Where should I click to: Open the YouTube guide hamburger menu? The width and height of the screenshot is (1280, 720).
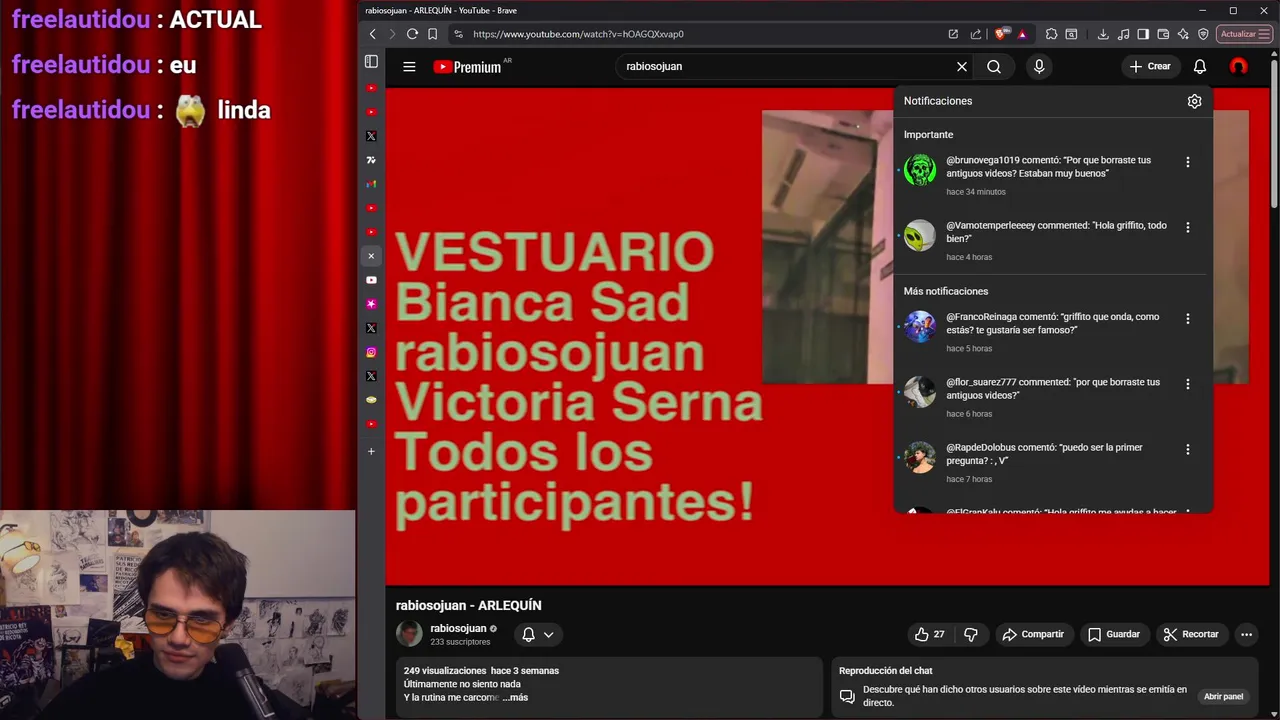409,67
